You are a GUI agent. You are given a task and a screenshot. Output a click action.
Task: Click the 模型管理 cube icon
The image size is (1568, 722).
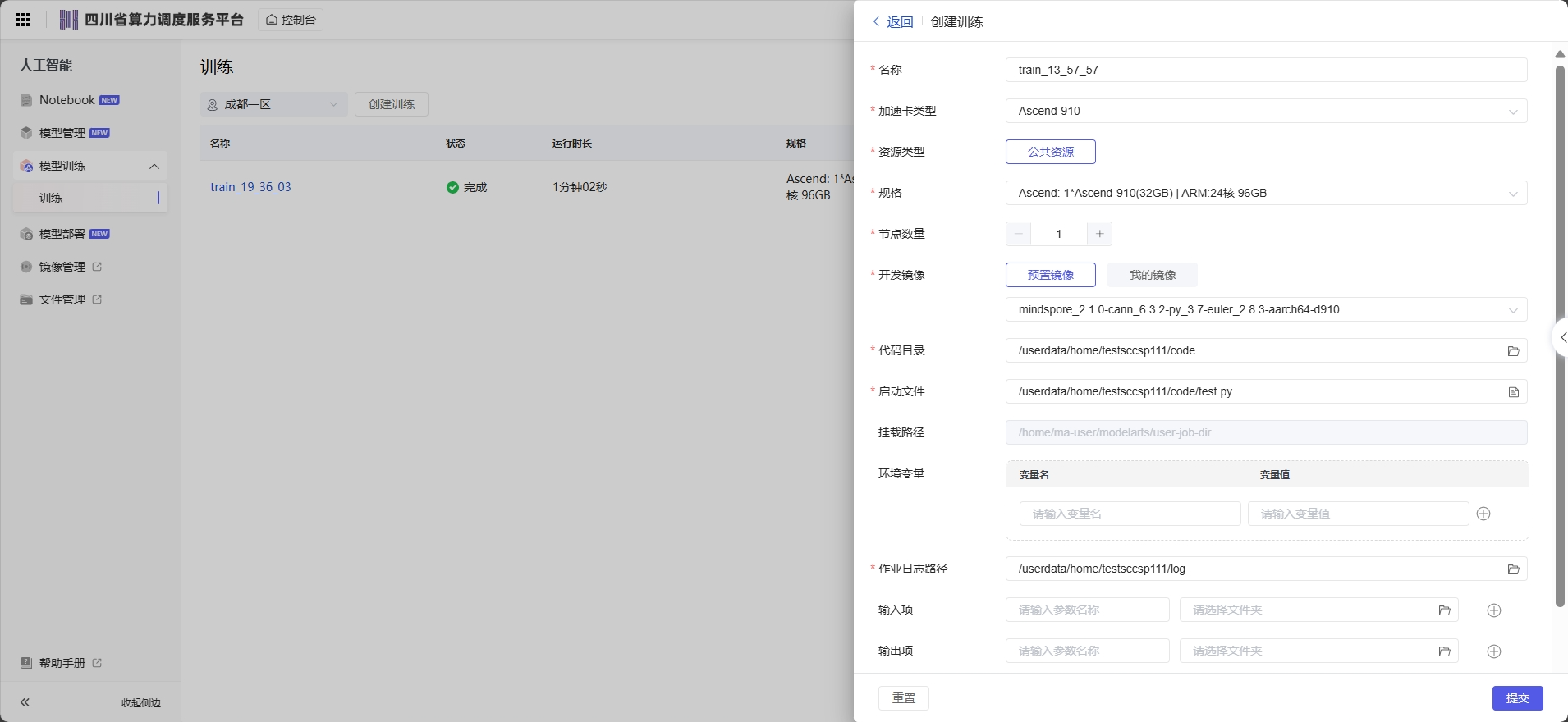(x=26, y=133)
